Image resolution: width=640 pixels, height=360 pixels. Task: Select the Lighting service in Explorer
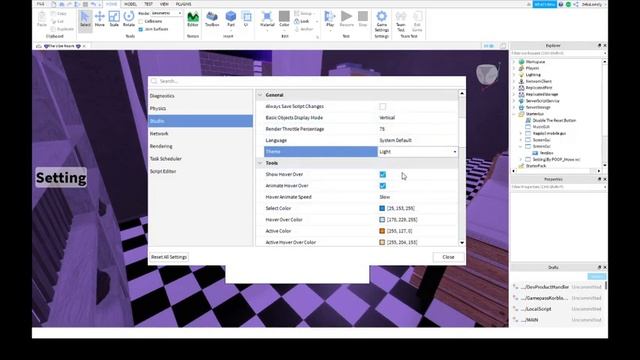[x=533, y=75]
